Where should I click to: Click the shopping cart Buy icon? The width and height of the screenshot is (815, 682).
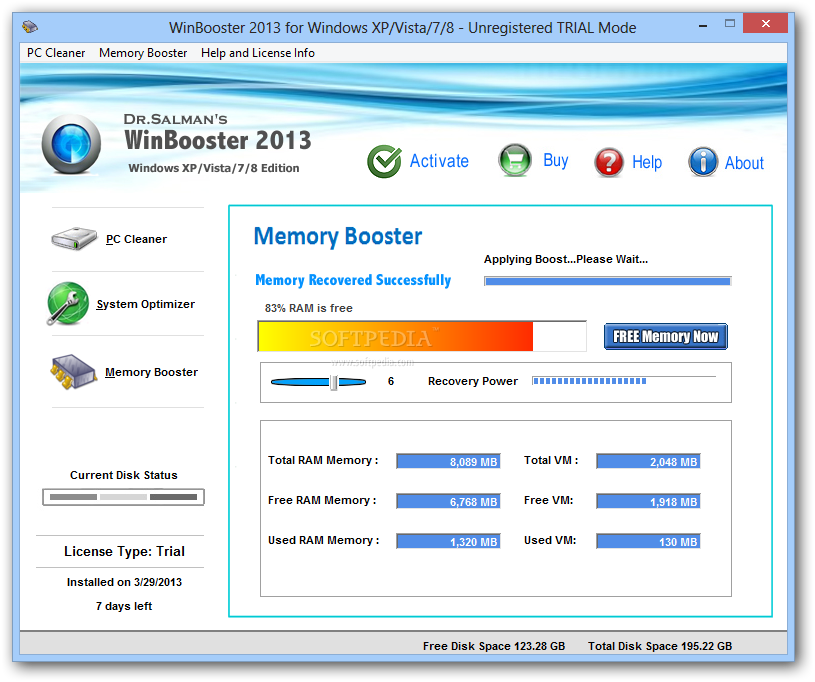pos(515,161)
